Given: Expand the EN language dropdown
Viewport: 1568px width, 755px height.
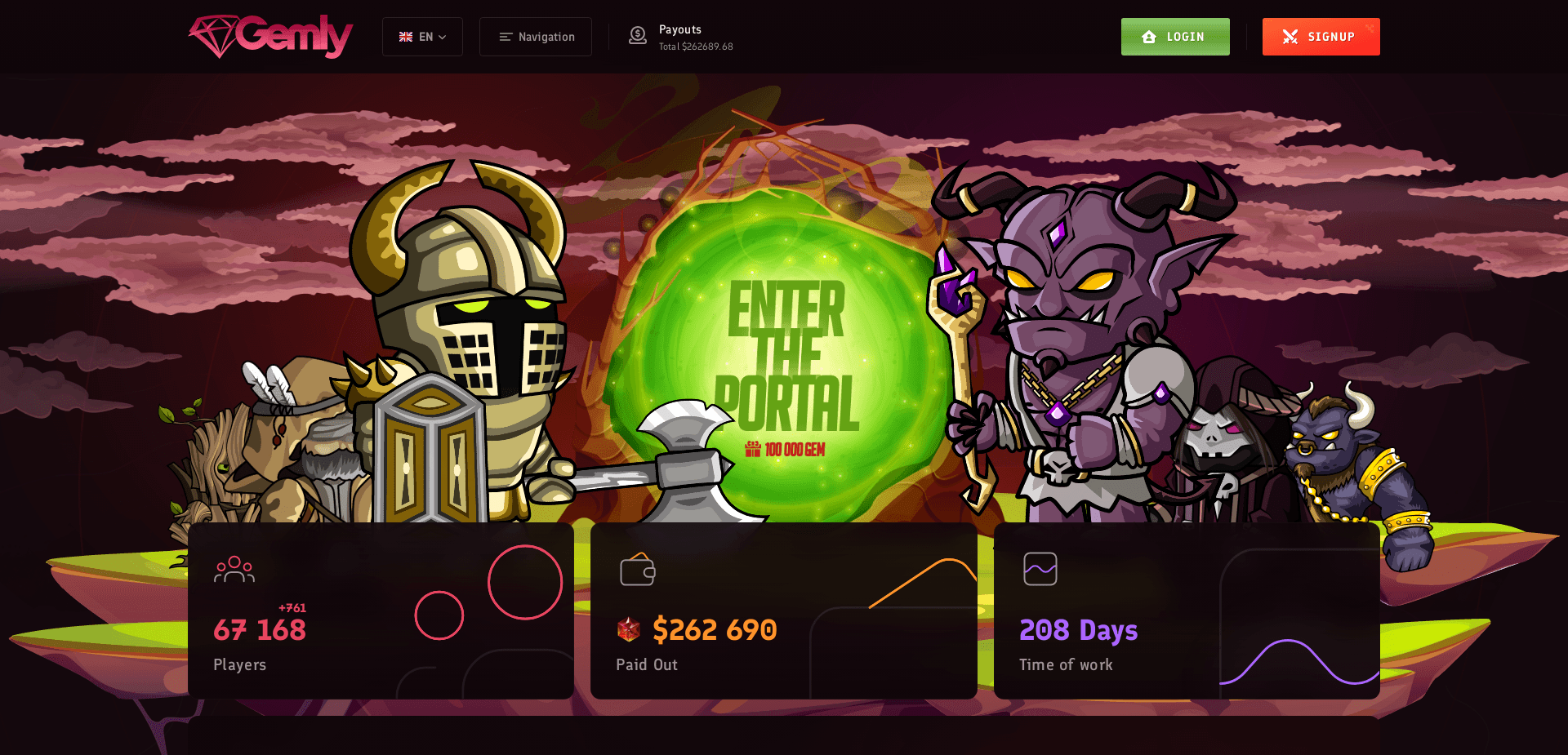Looking at the screenshot, I should 422,37.
